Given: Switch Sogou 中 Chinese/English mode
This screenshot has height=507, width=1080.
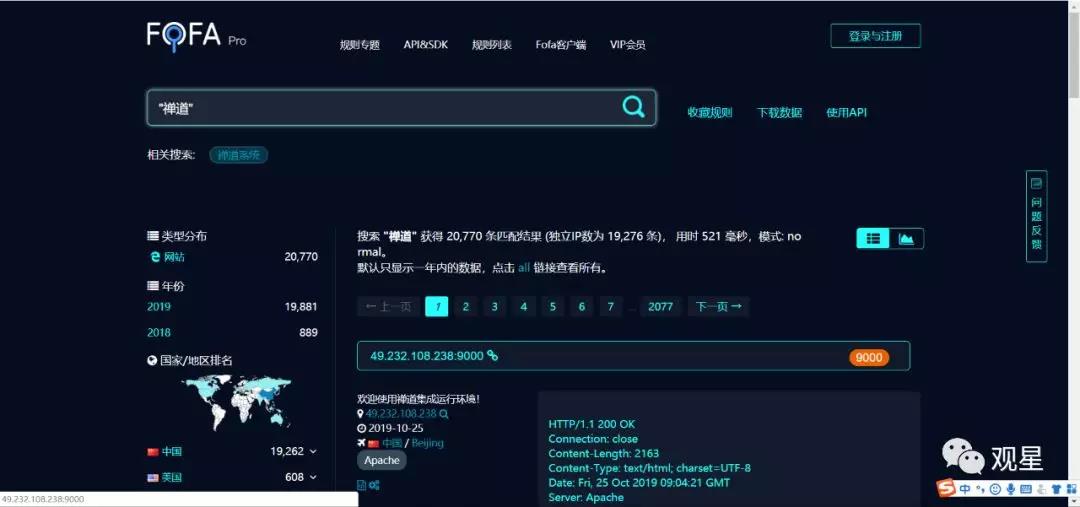Looking at the screenshot, I should tap(964, 489).
